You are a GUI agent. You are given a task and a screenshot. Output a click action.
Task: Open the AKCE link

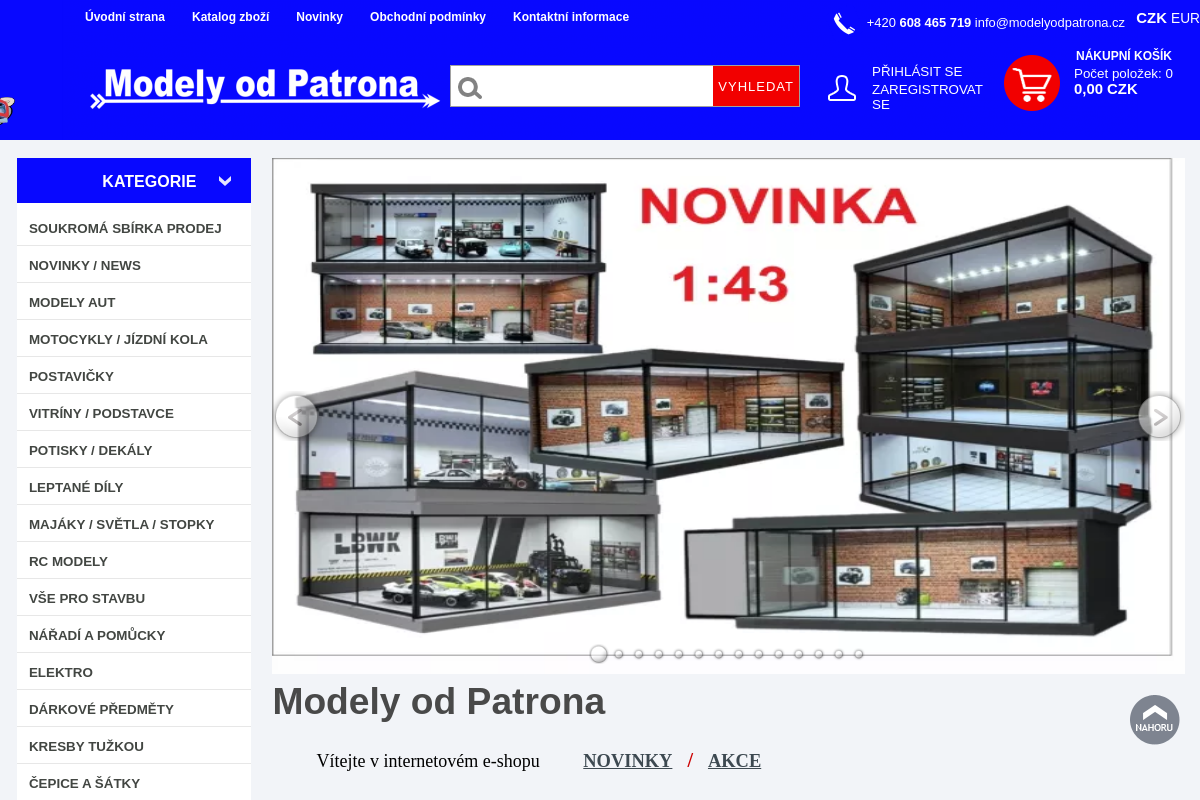click(x=734, y=760)
